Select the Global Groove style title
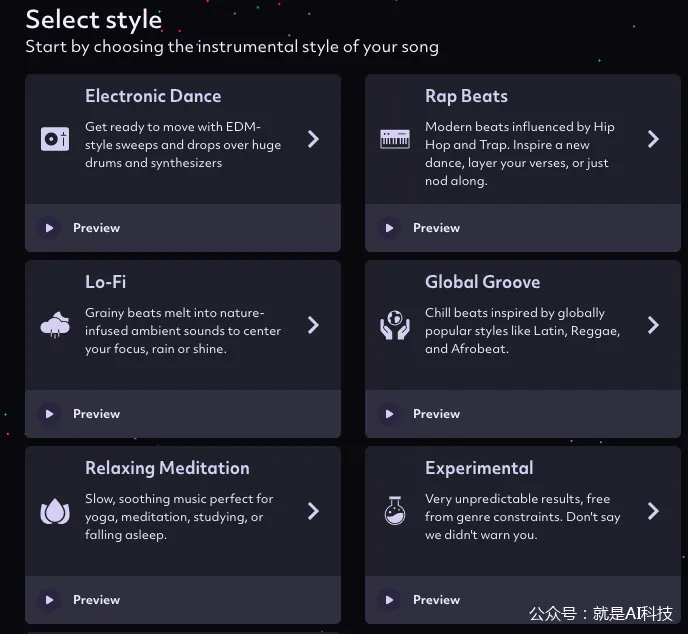 click(x=482, y=282)
